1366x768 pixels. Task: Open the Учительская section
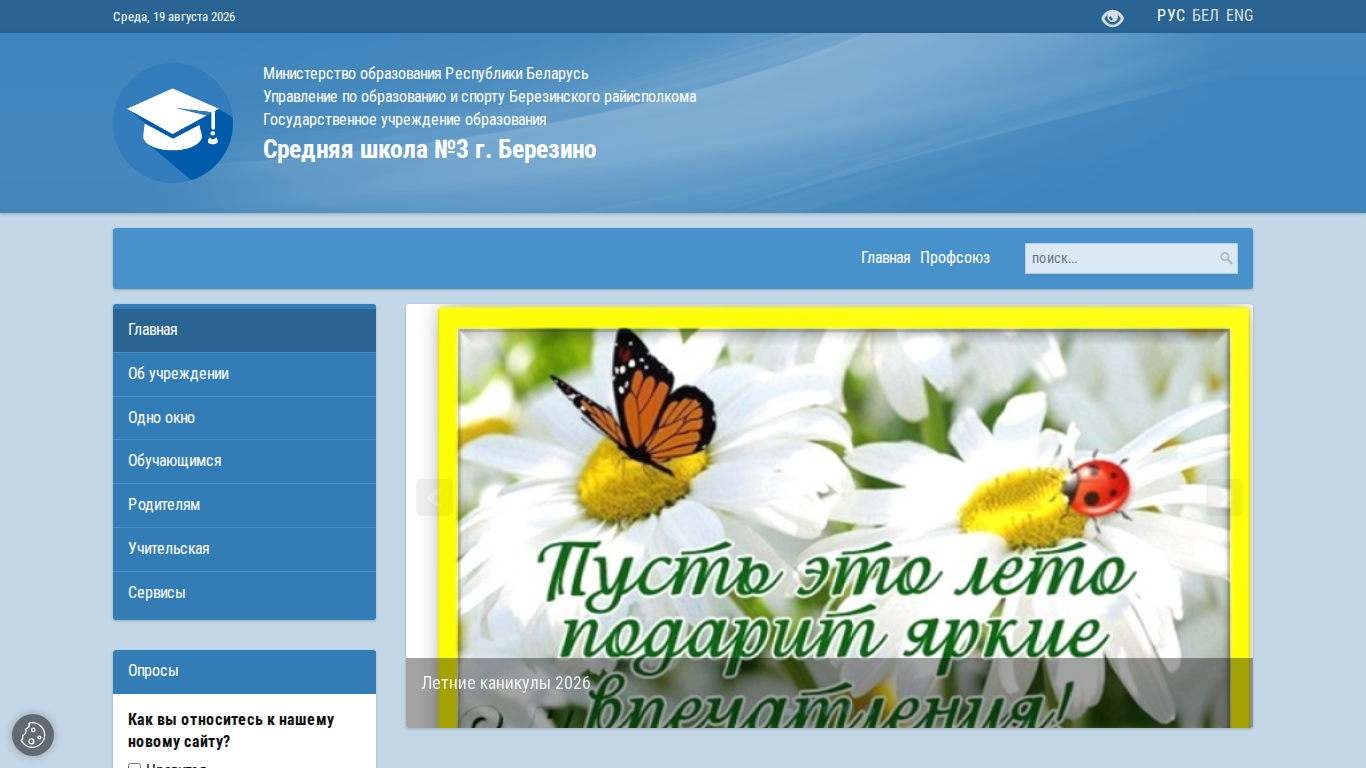click(x=244, y=549)
